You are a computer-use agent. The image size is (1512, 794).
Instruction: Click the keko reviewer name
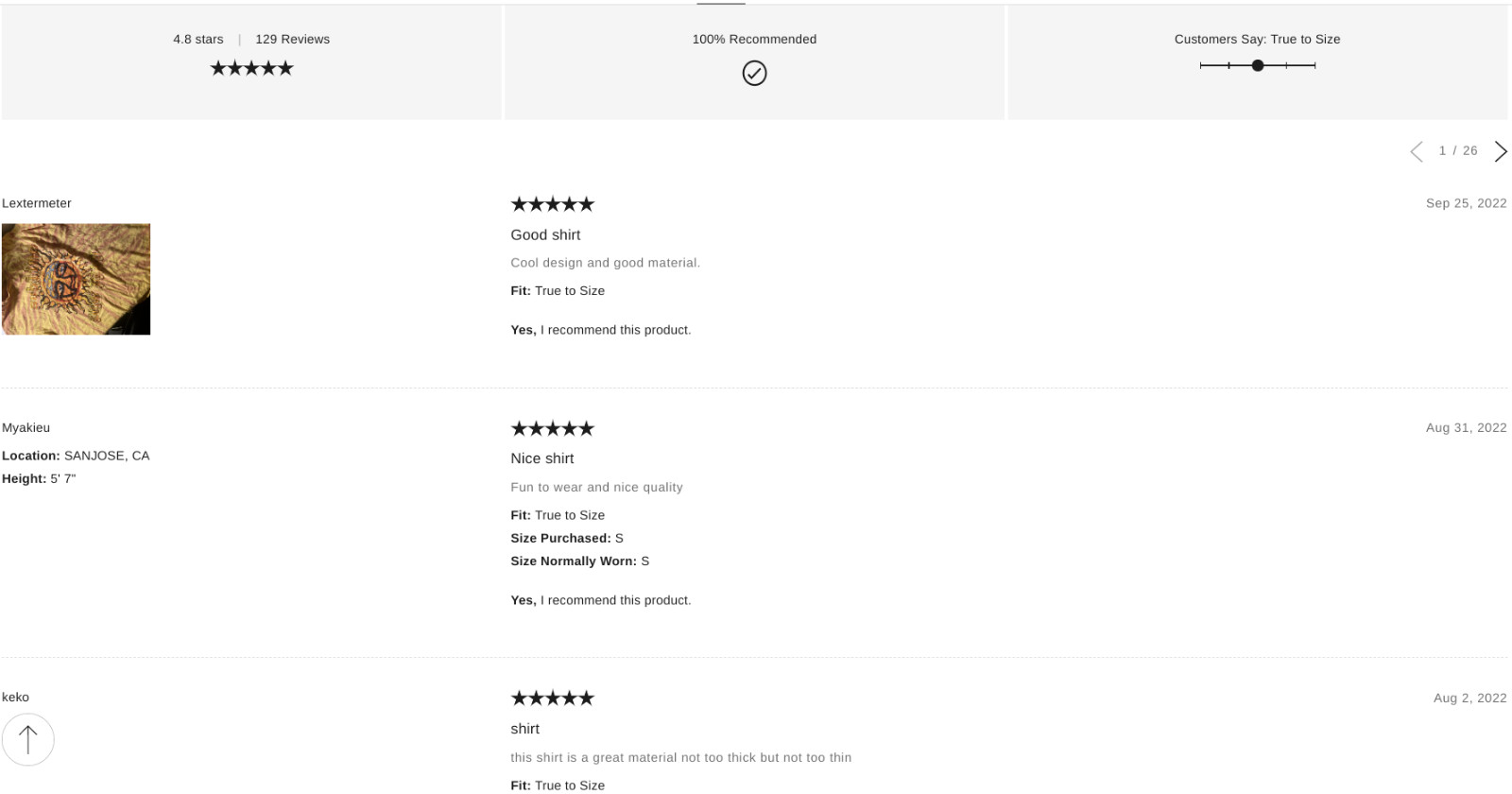click(16, 698)
